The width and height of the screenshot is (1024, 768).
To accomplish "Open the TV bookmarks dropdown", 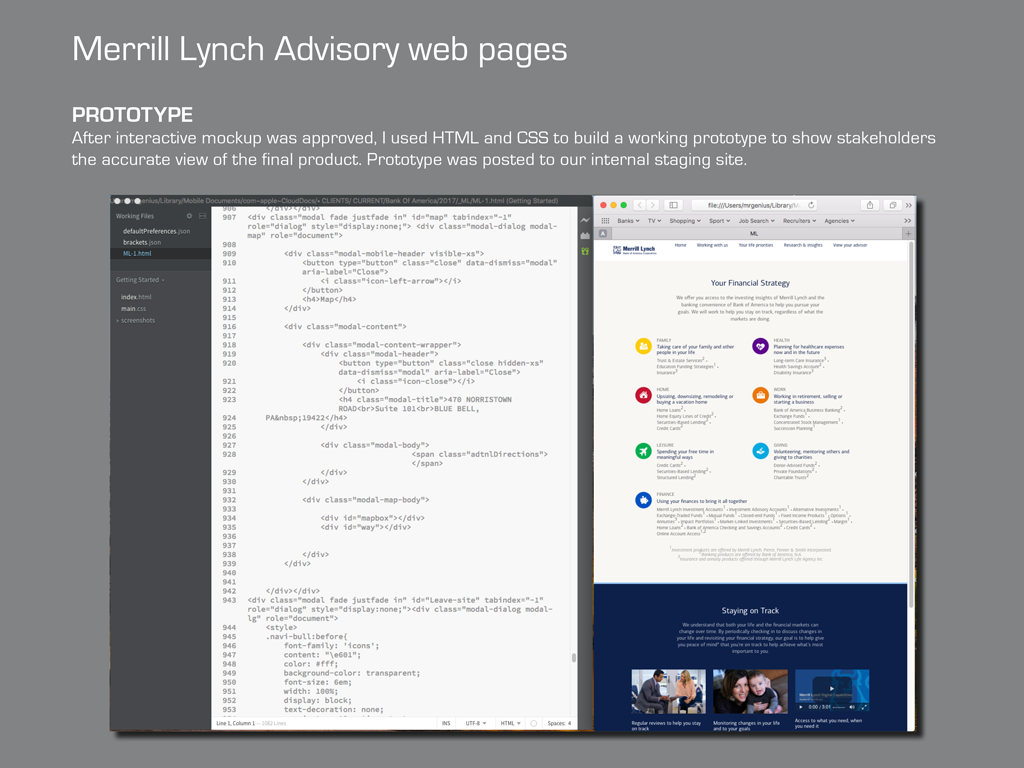I will pos(654,221).
